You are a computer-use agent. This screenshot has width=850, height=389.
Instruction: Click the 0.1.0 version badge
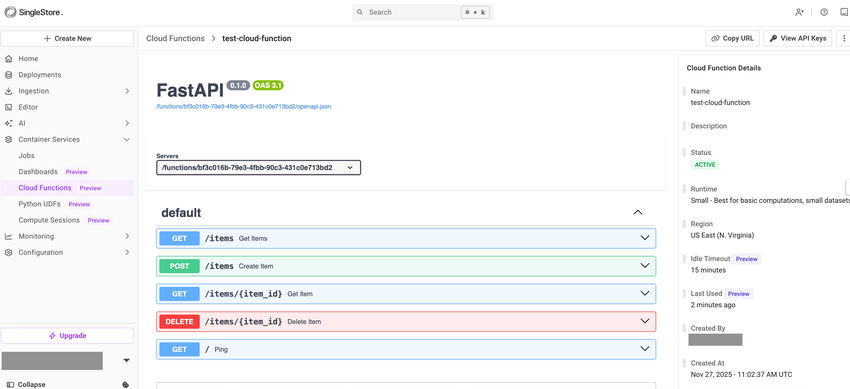239,85
